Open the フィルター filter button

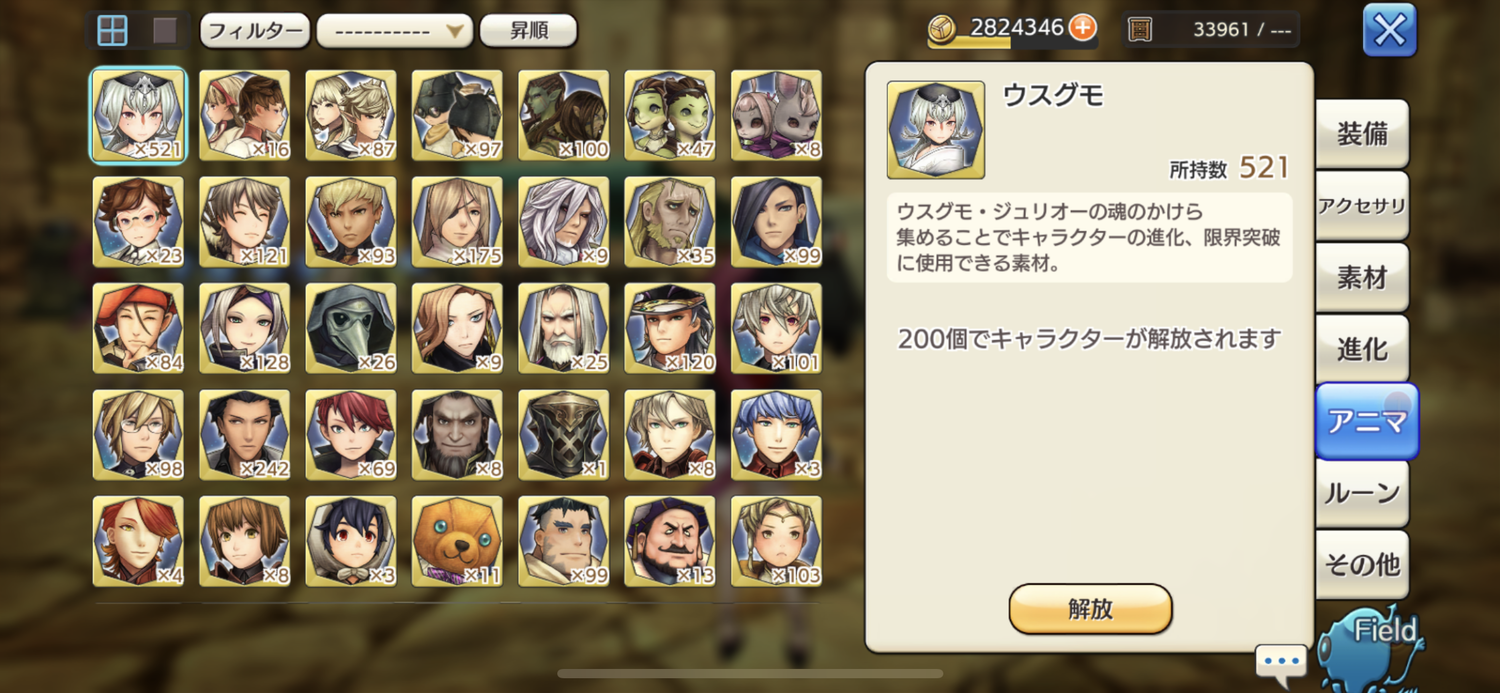[x=255, y=31]
